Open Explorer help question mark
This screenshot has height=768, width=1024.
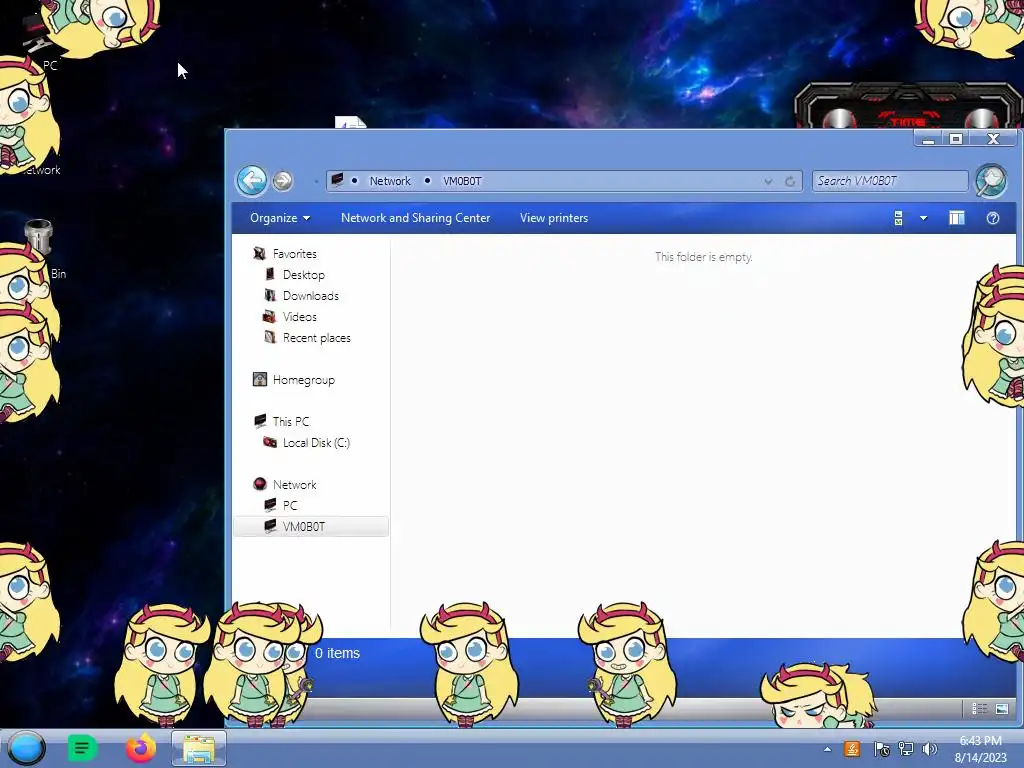click(x=993, y=218)
